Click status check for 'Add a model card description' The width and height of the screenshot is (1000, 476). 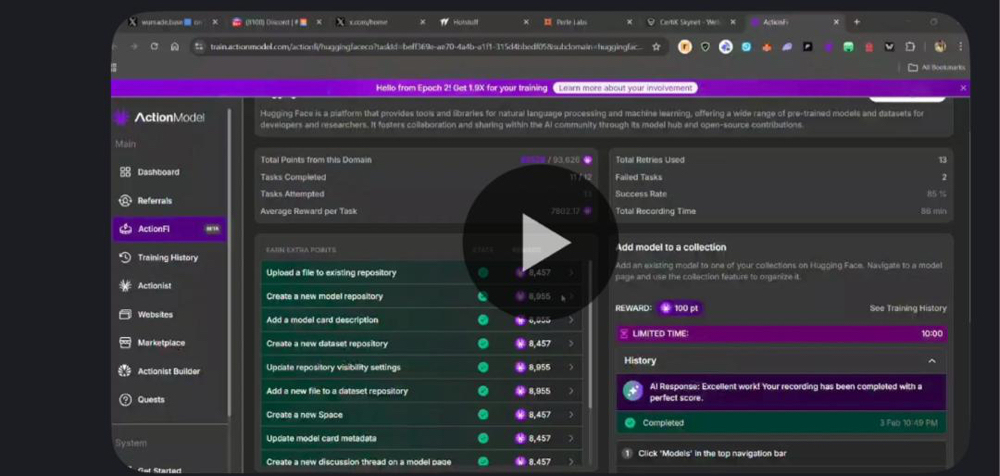[483, 320]
